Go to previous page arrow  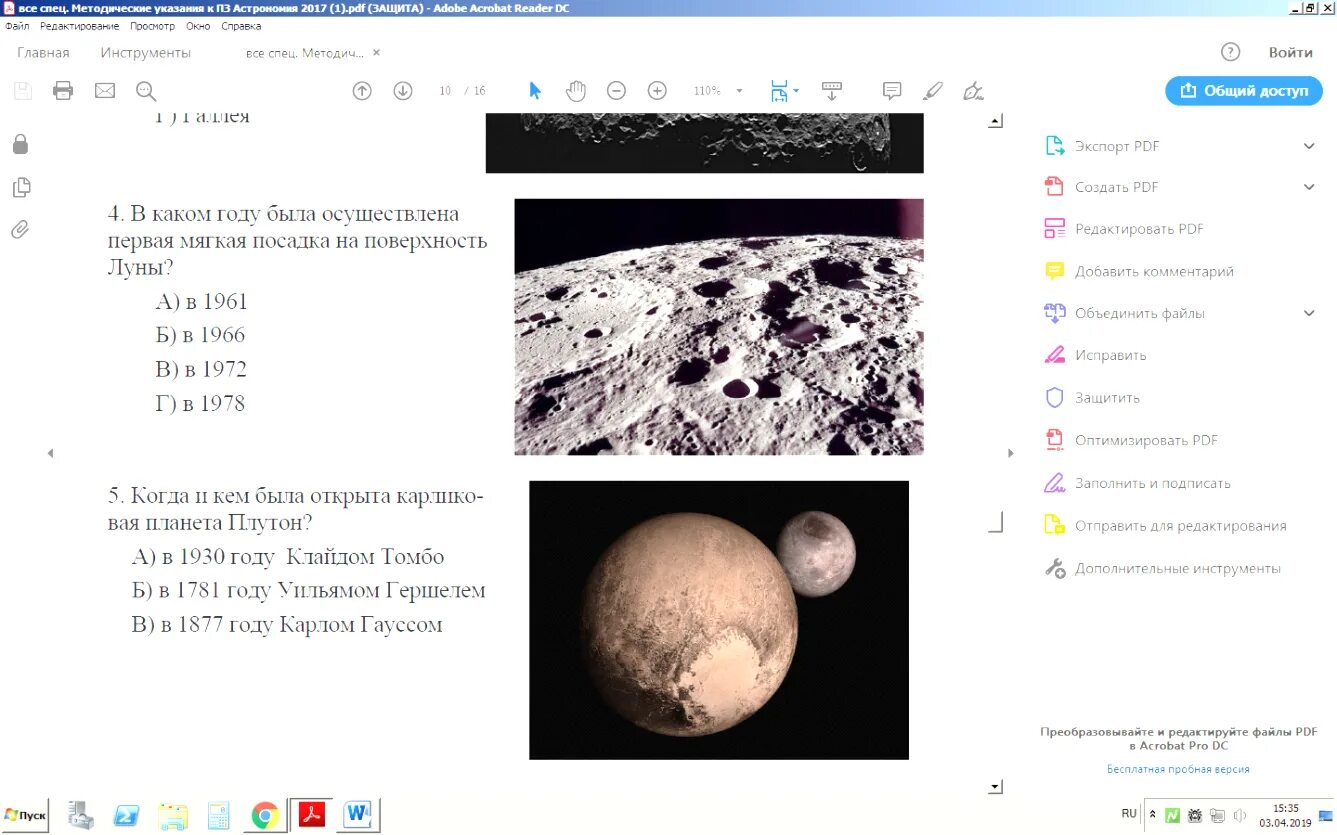[362, 91]
